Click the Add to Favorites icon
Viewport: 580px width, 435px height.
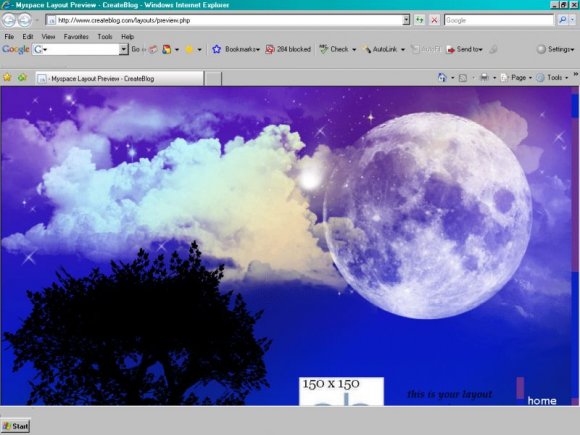(x=23, y=77)
